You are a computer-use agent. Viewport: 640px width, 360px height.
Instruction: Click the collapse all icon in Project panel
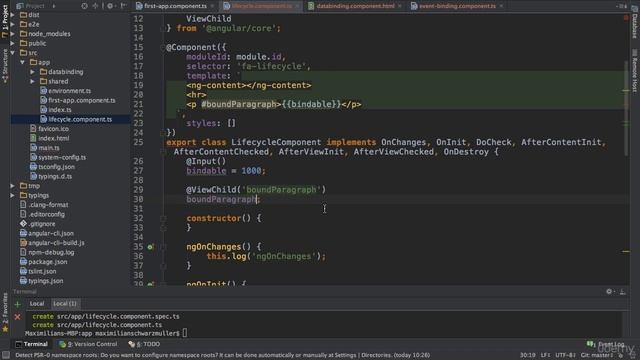(x=96, y=6)
